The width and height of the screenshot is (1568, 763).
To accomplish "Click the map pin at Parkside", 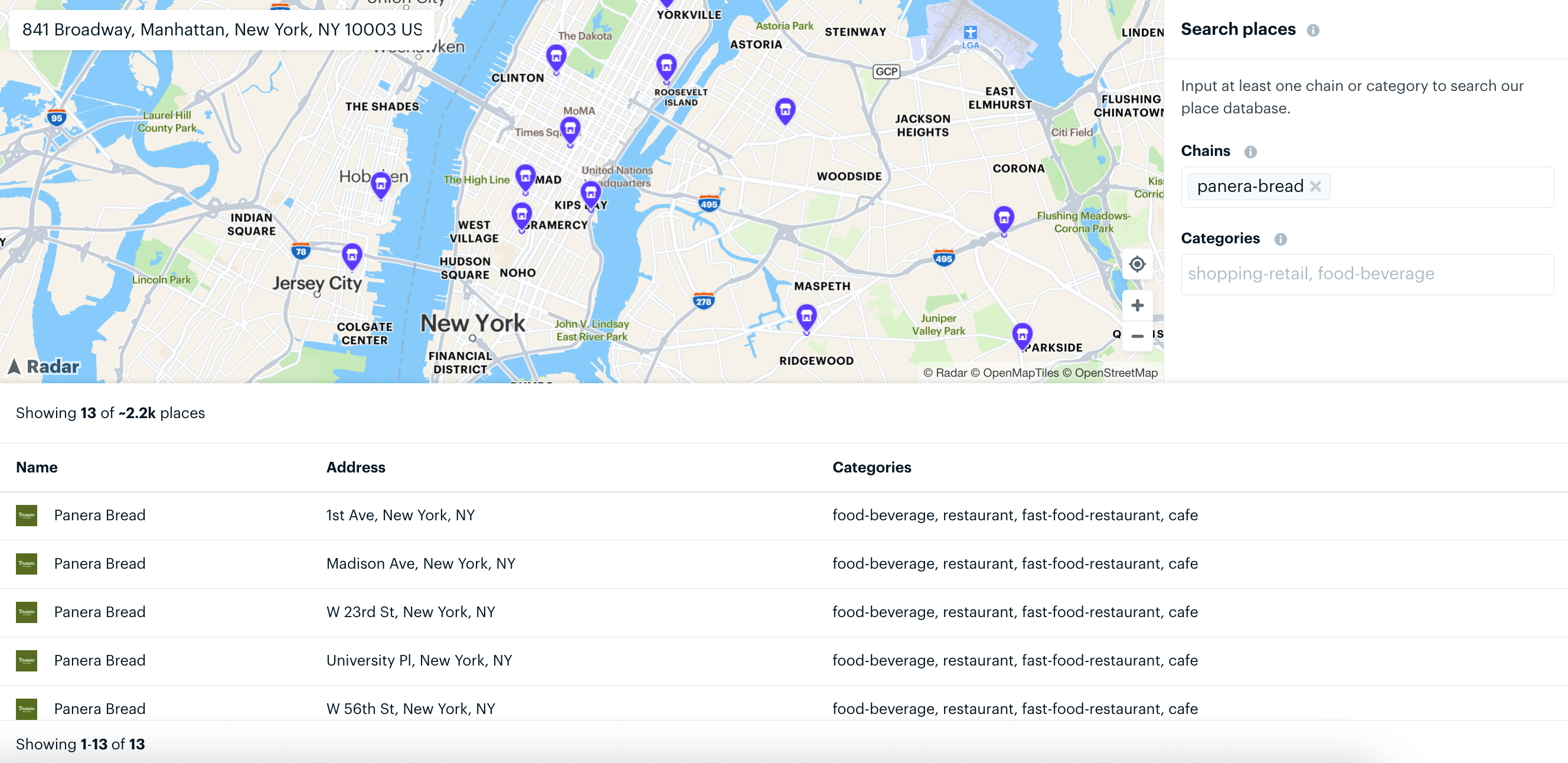I will pyautogui.click(x=1021, y=337).
